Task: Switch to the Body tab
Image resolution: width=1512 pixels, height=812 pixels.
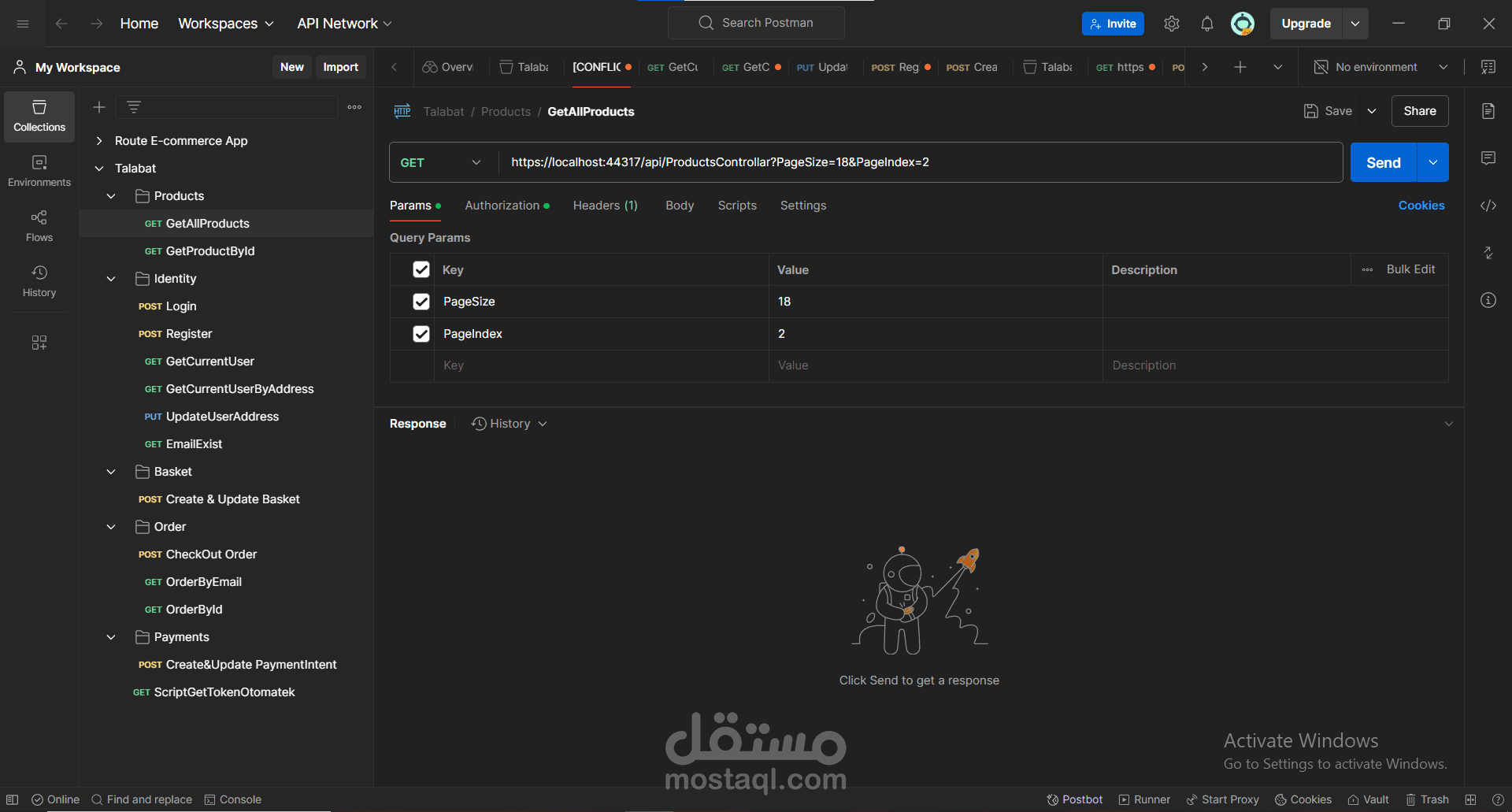Action: point(680,206)
